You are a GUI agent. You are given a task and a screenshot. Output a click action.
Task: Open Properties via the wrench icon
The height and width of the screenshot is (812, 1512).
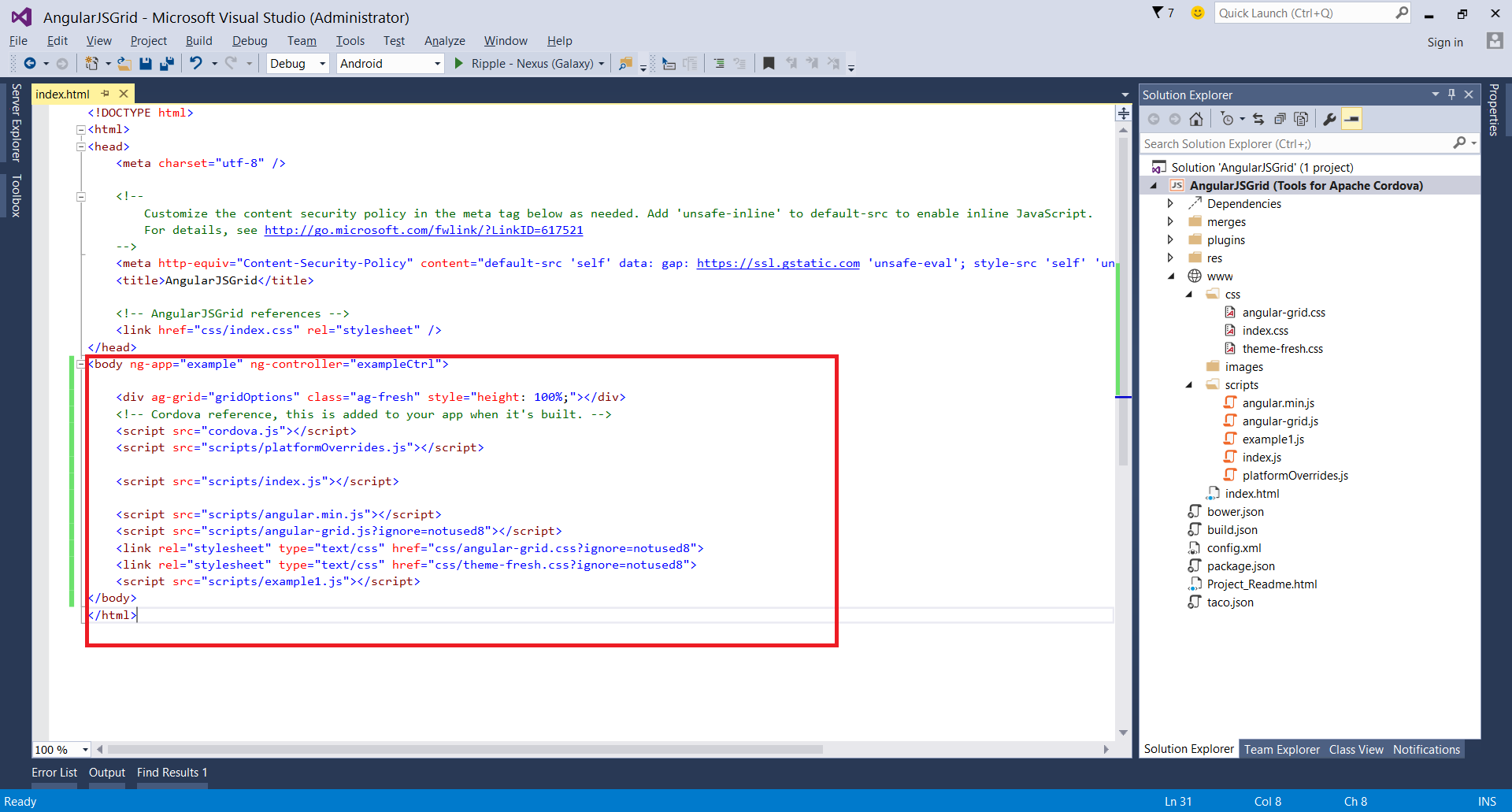(1329, 119)
